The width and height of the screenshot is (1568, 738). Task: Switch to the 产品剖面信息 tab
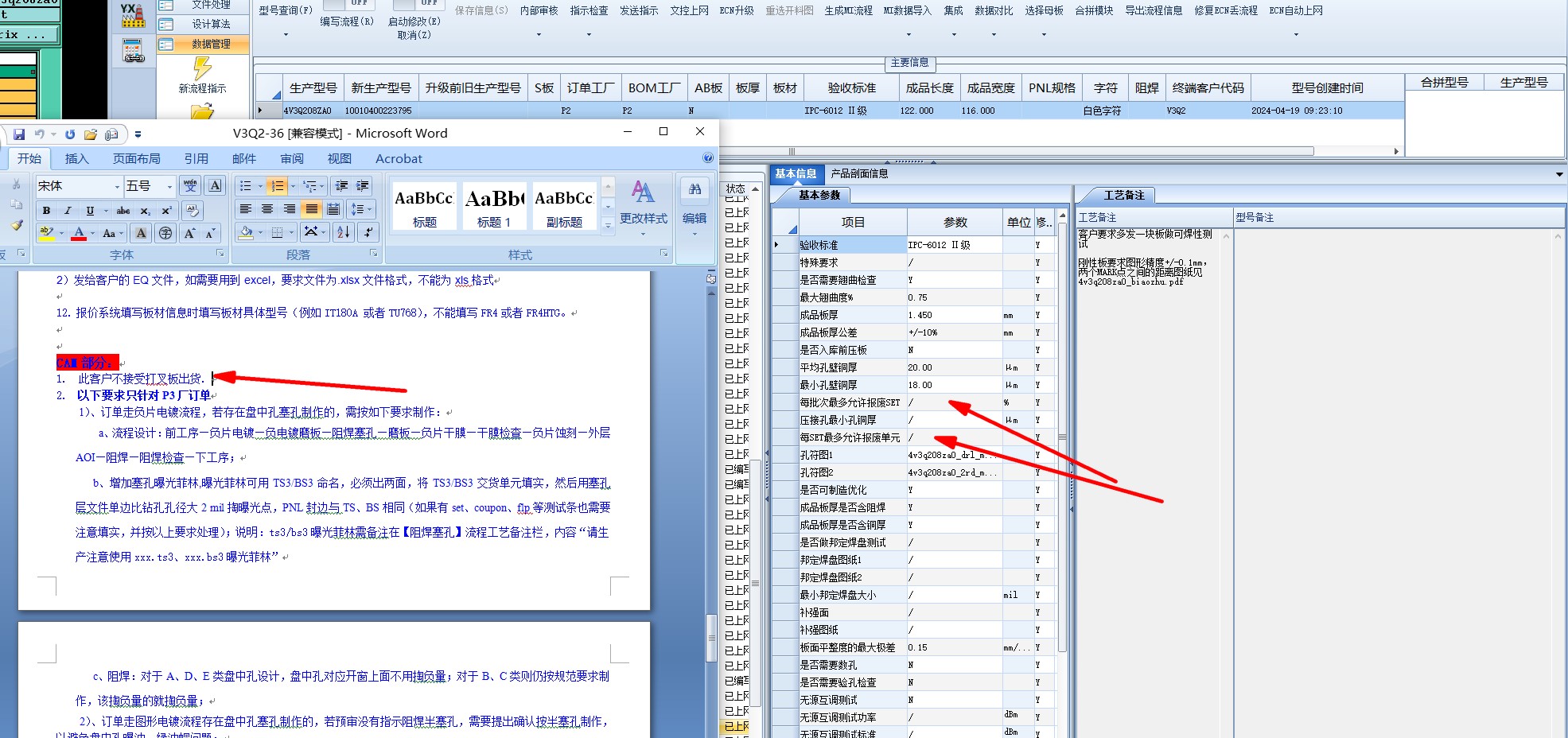859,173
